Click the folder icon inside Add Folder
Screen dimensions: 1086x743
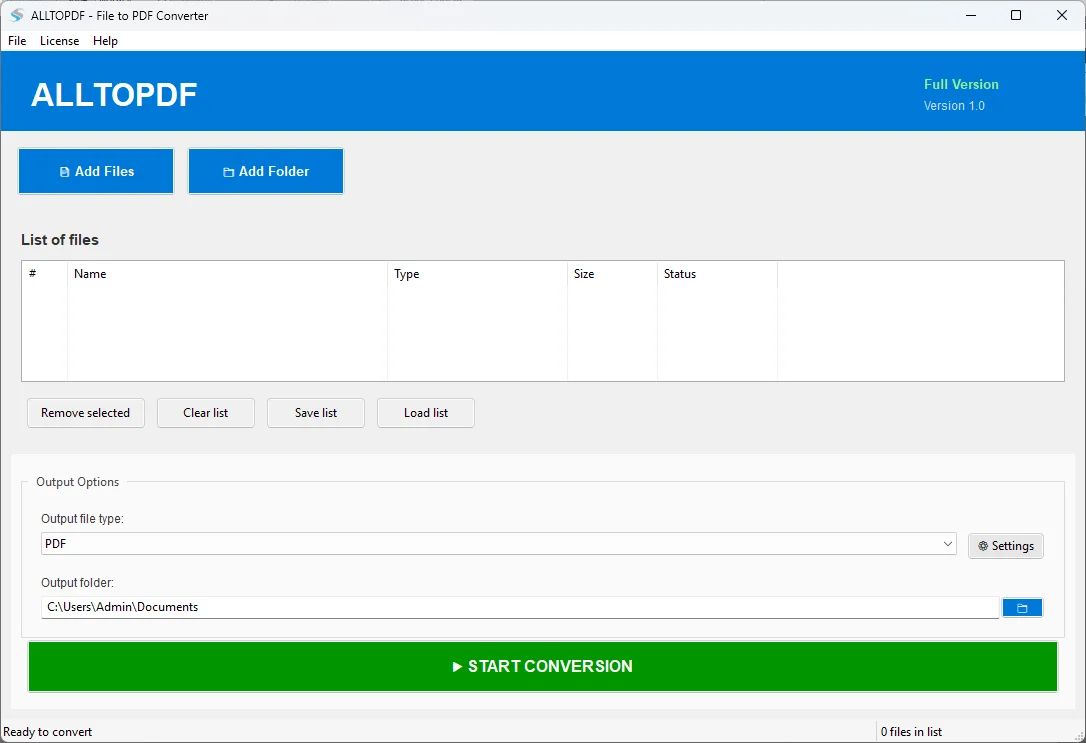pyautogui.click(x=228, y=171)
